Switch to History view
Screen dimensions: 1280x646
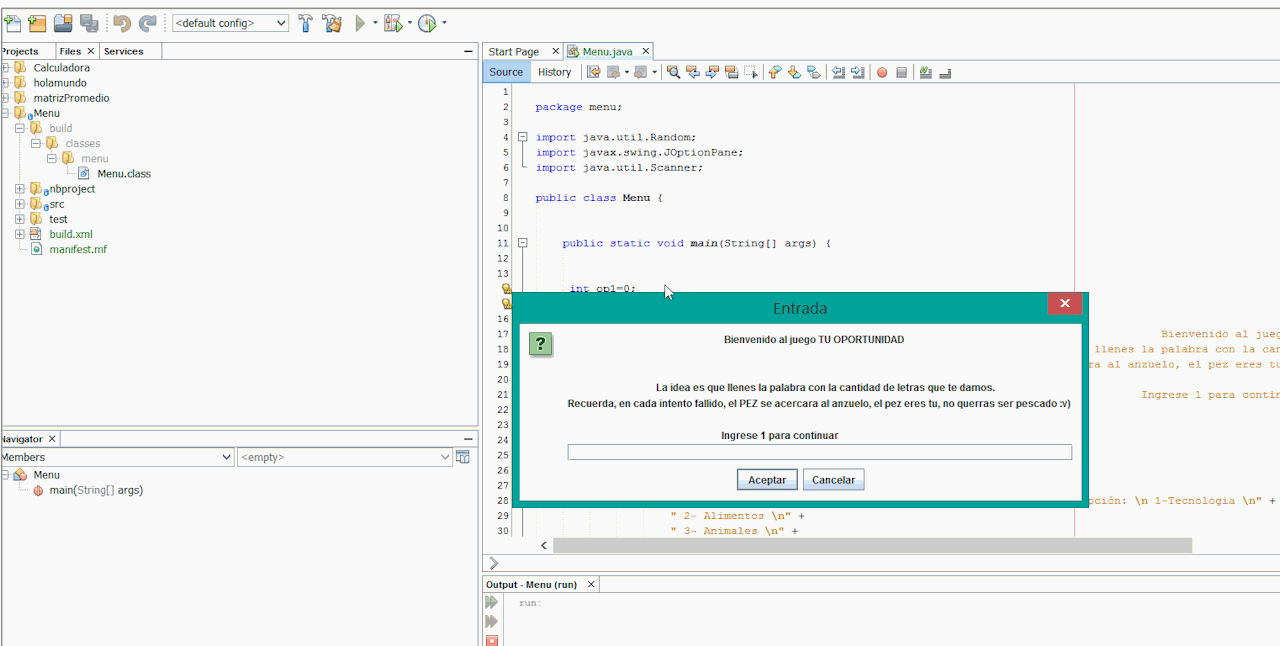[554, 72]
